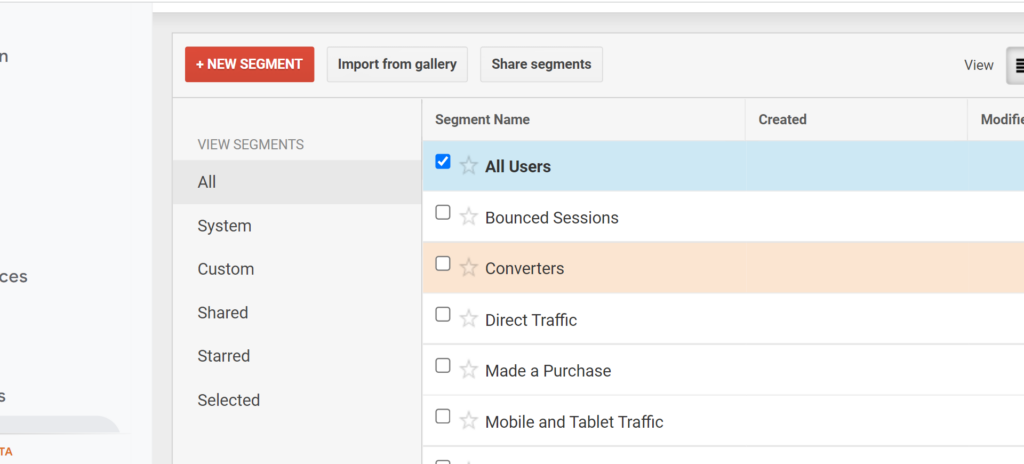Filter to Shared segments

(x=297, y=312)
